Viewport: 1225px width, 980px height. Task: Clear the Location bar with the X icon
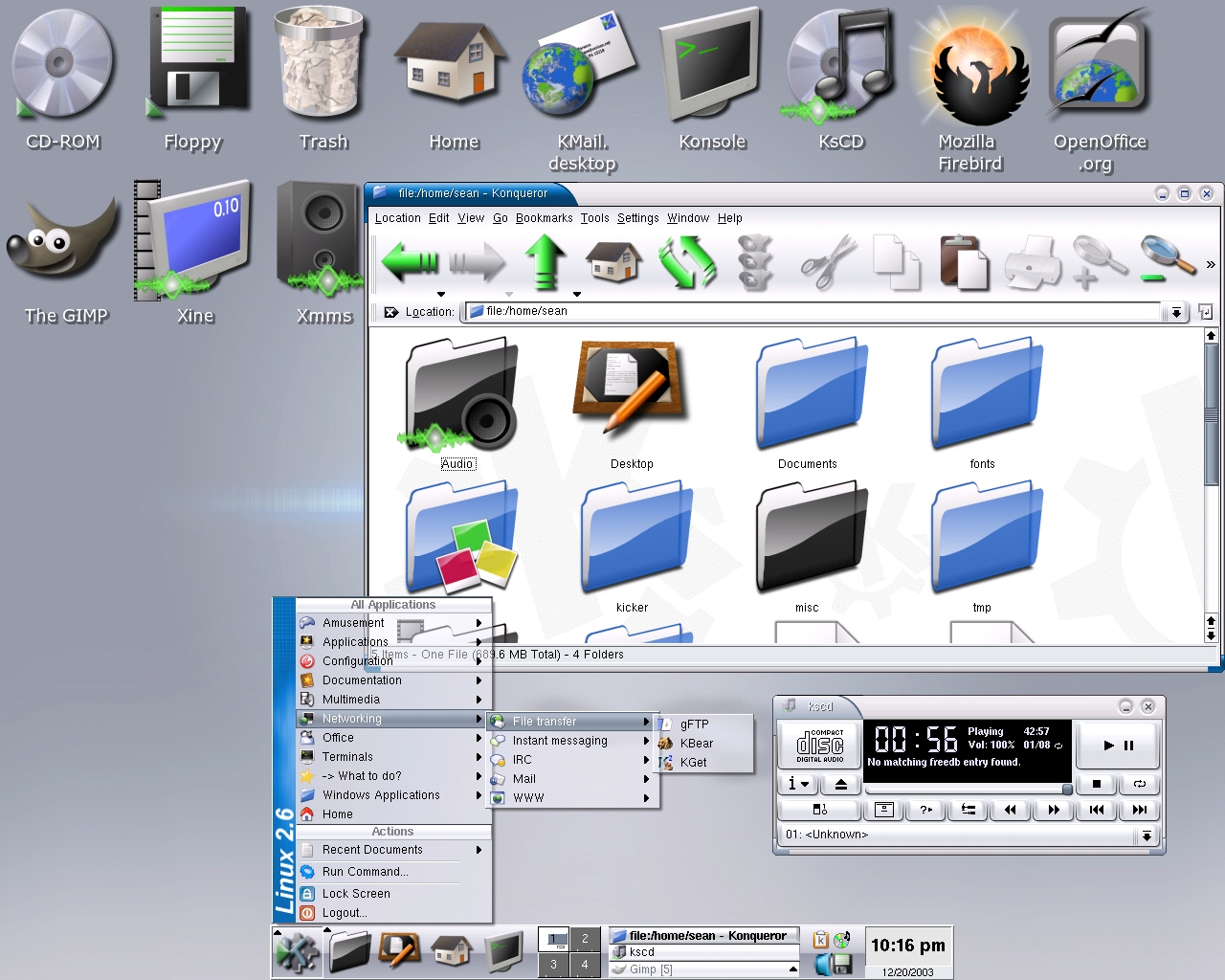(390, 312)
